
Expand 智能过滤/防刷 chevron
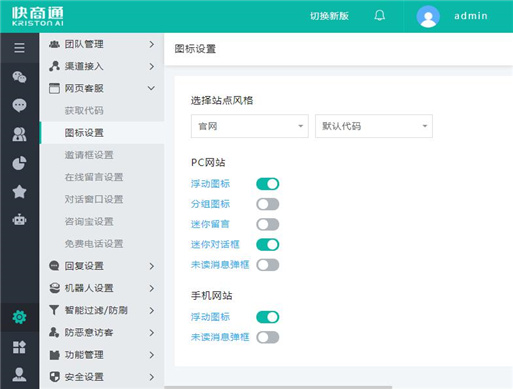tap(151, 310)
